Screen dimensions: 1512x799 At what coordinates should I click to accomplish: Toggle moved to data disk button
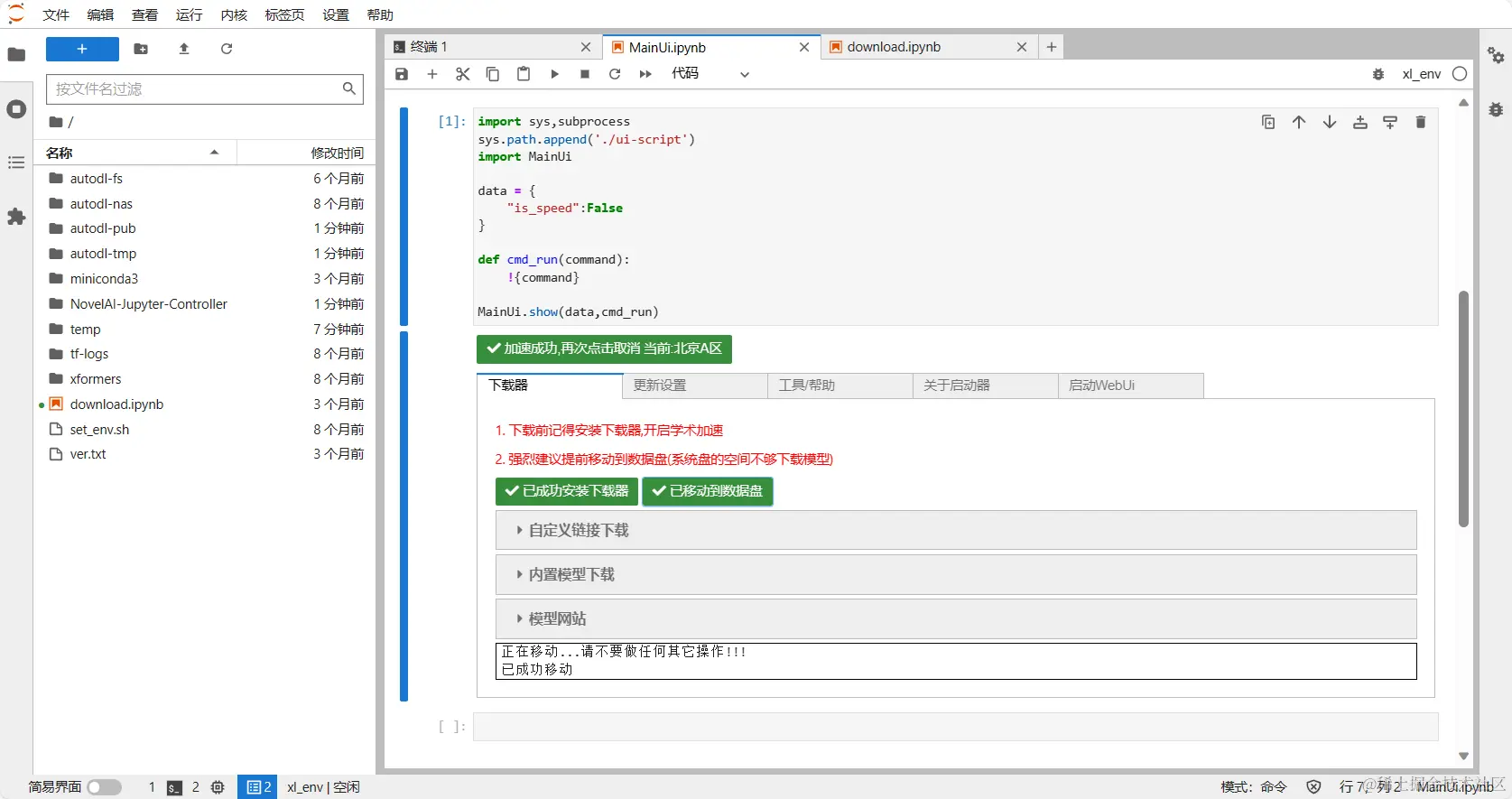click(708, 491)
